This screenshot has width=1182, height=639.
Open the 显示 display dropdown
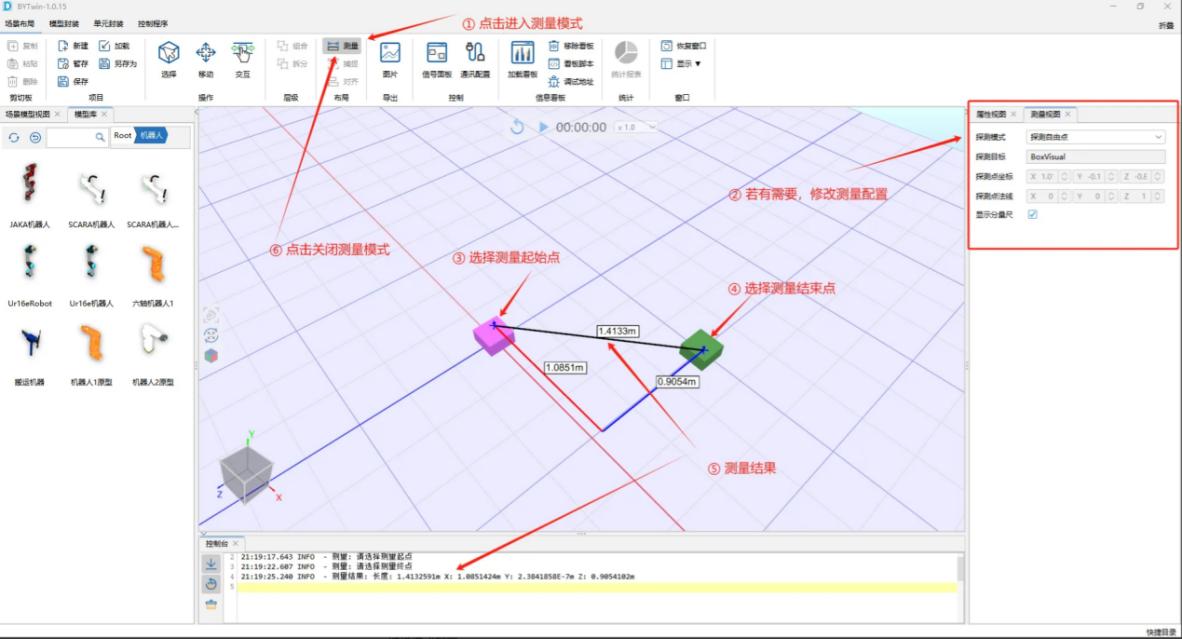(x=681, y=63)
